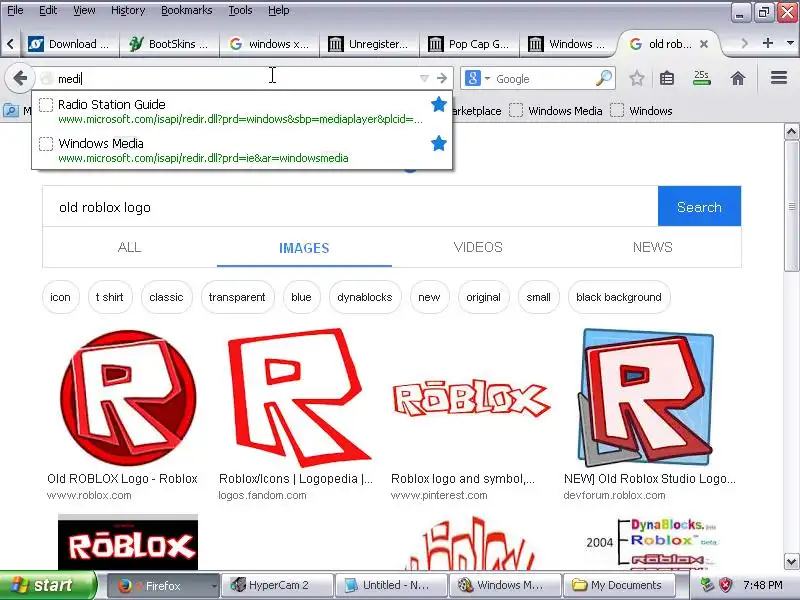Click the Go arrow in address bar

tap(442, 79)
